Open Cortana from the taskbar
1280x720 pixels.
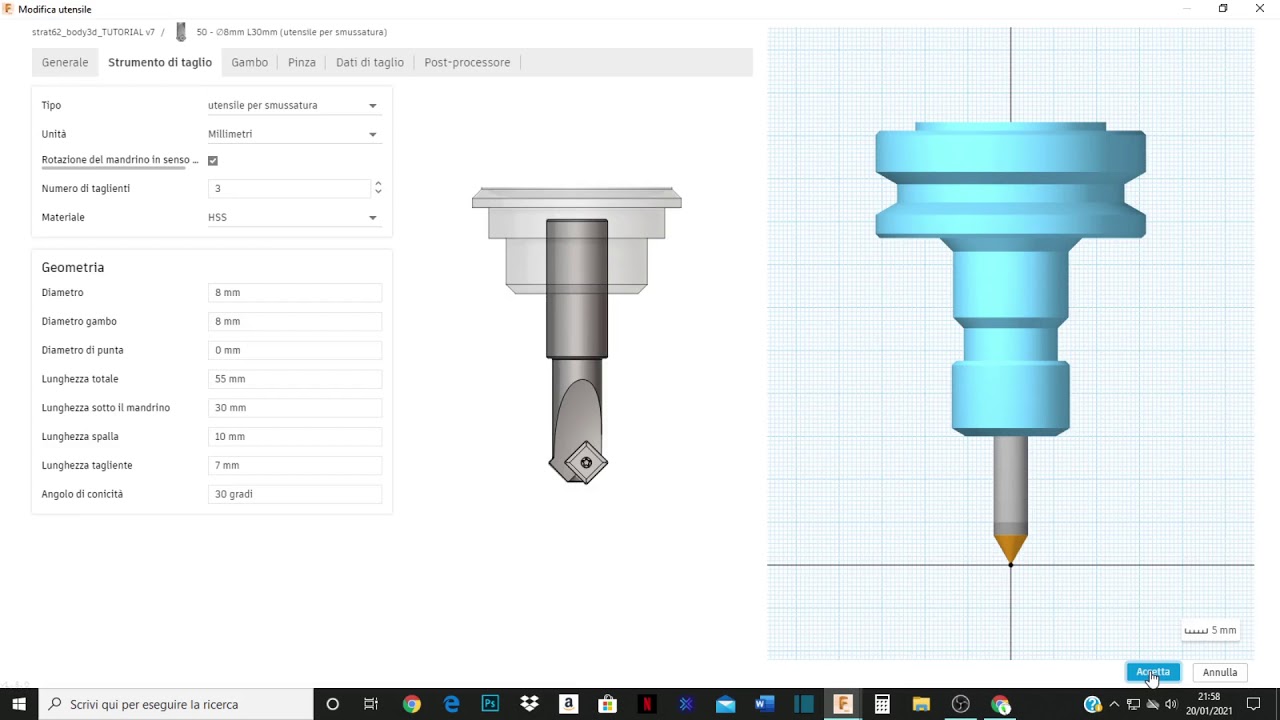[x=333, y=704]
